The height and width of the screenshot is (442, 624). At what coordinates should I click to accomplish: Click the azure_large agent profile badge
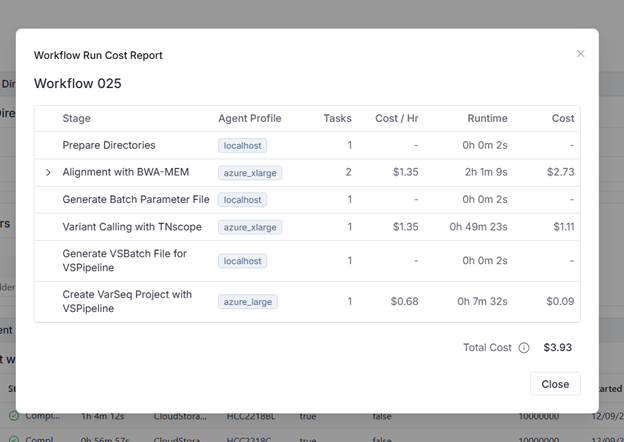pyautogui.click(x=247, y=301)
